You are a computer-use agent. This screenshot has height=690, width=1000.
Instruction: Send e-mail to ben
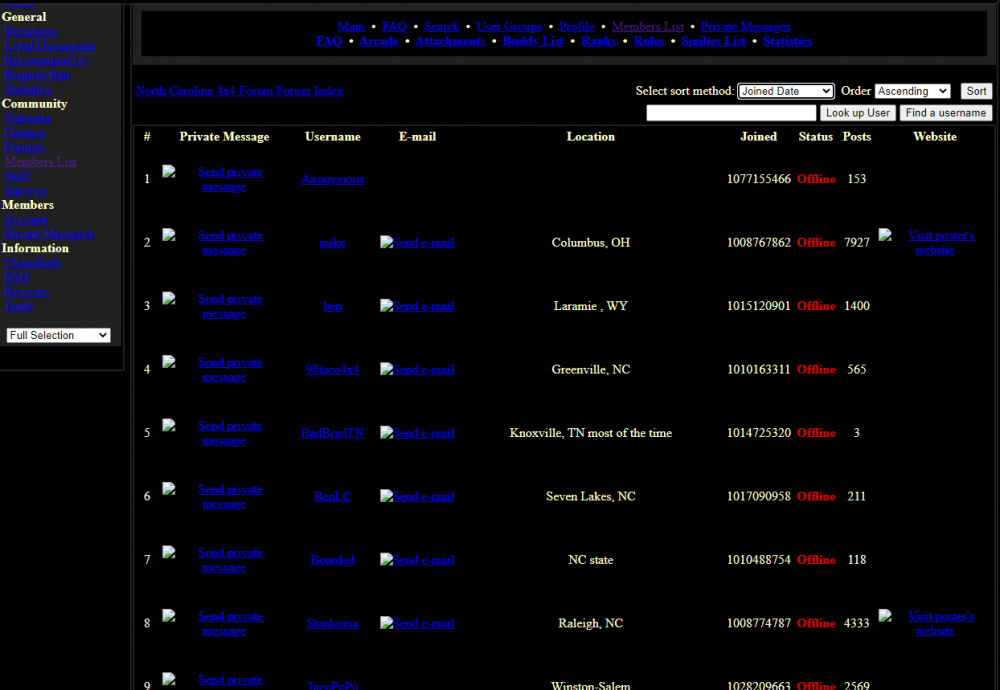417,306
